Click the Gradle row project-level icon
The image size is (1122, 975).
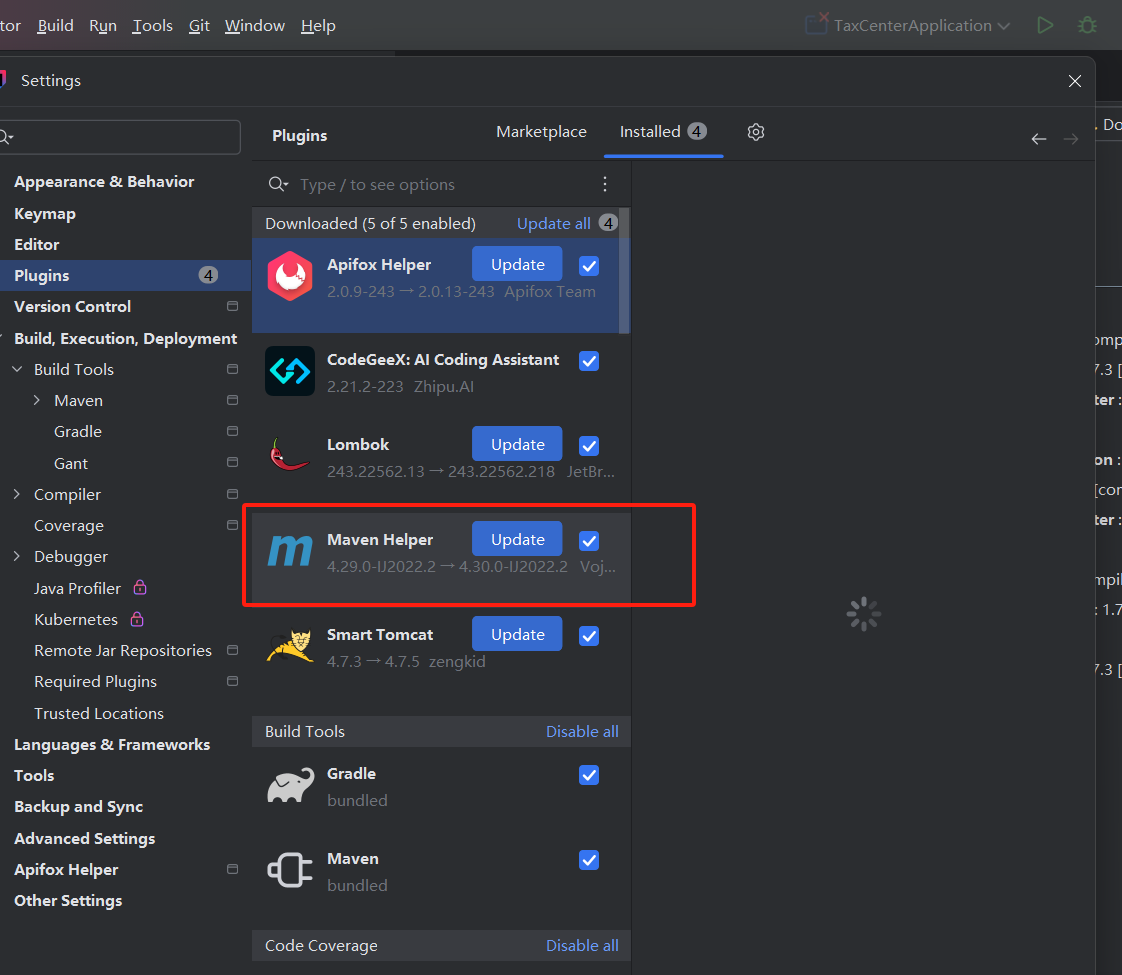tap(233, 431)
